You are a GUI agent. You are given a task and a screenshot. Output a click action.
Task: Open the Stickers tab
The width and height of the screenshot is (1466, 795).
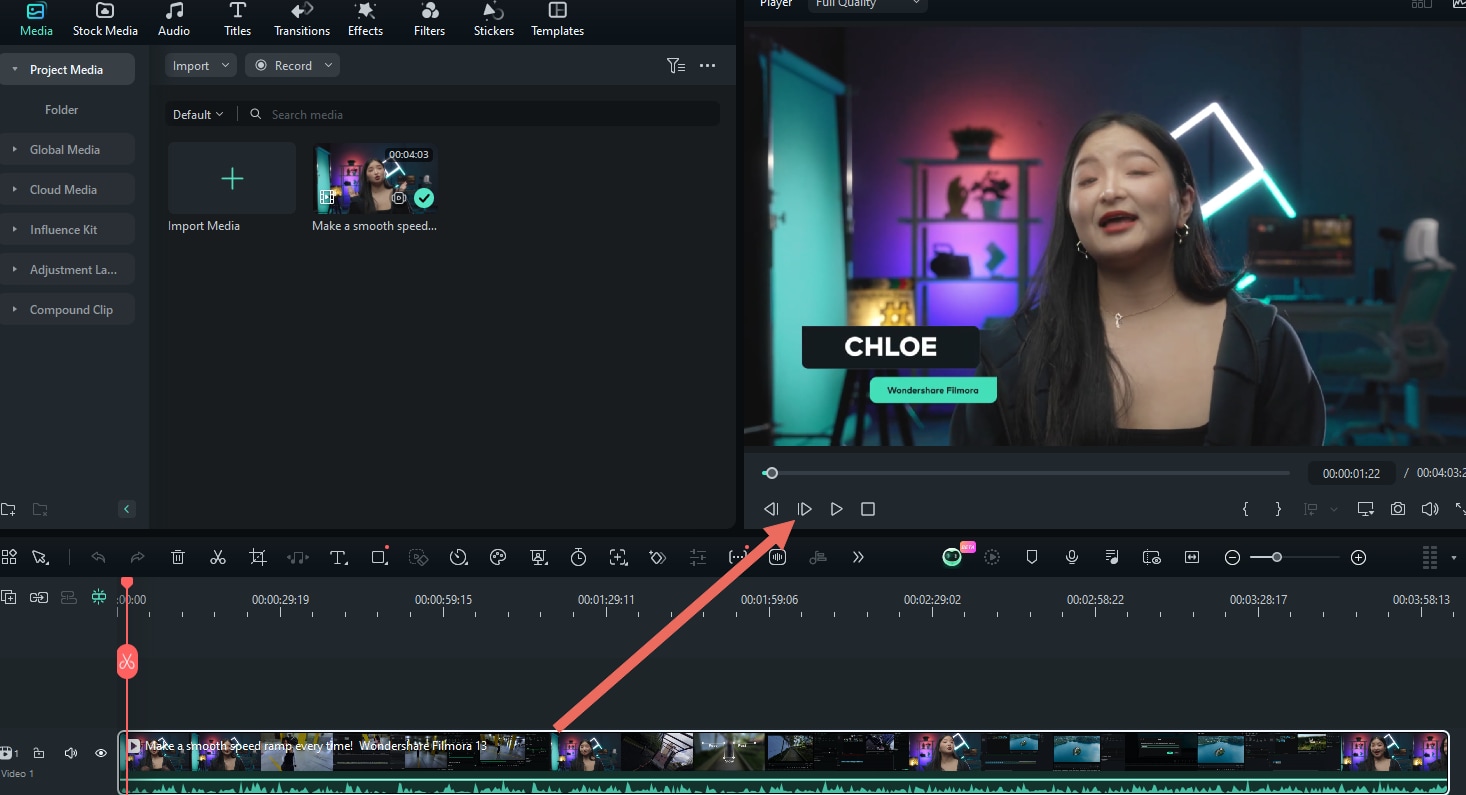click(x=493, y=20)
